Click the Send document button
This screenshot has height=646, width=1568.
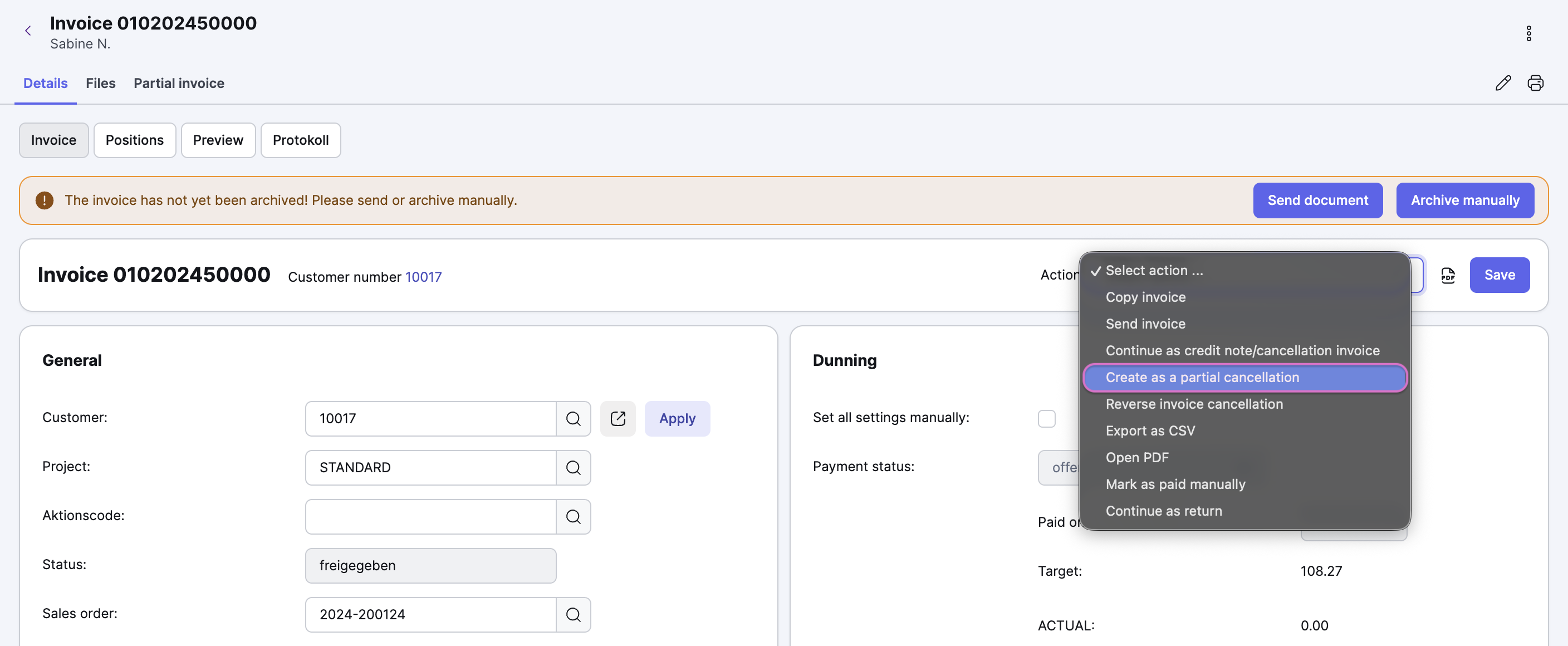tap(1318, 200)
